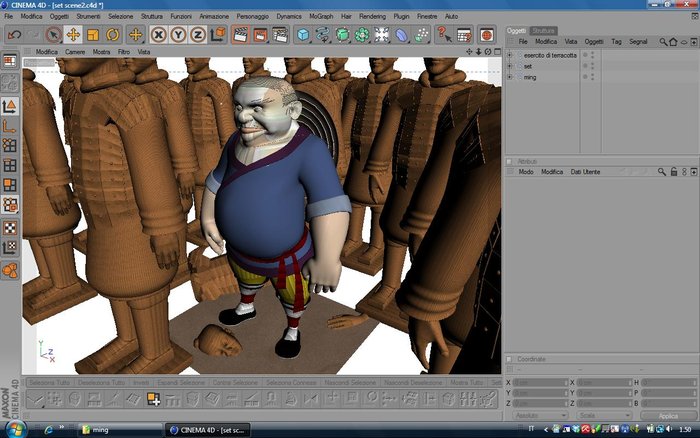Switch to the Struttura tab
Screen dimensions: 700x438
[543, 30]
